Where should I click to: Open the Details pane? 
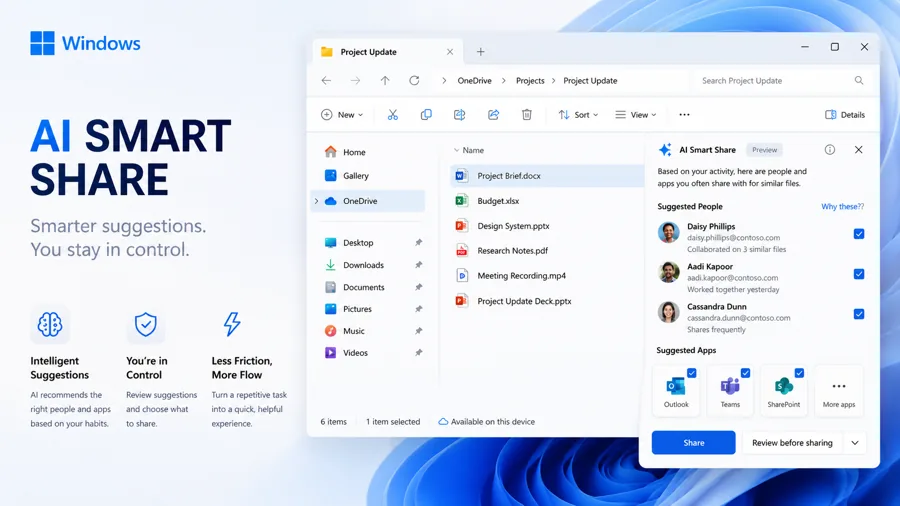(x=844, y=115)
